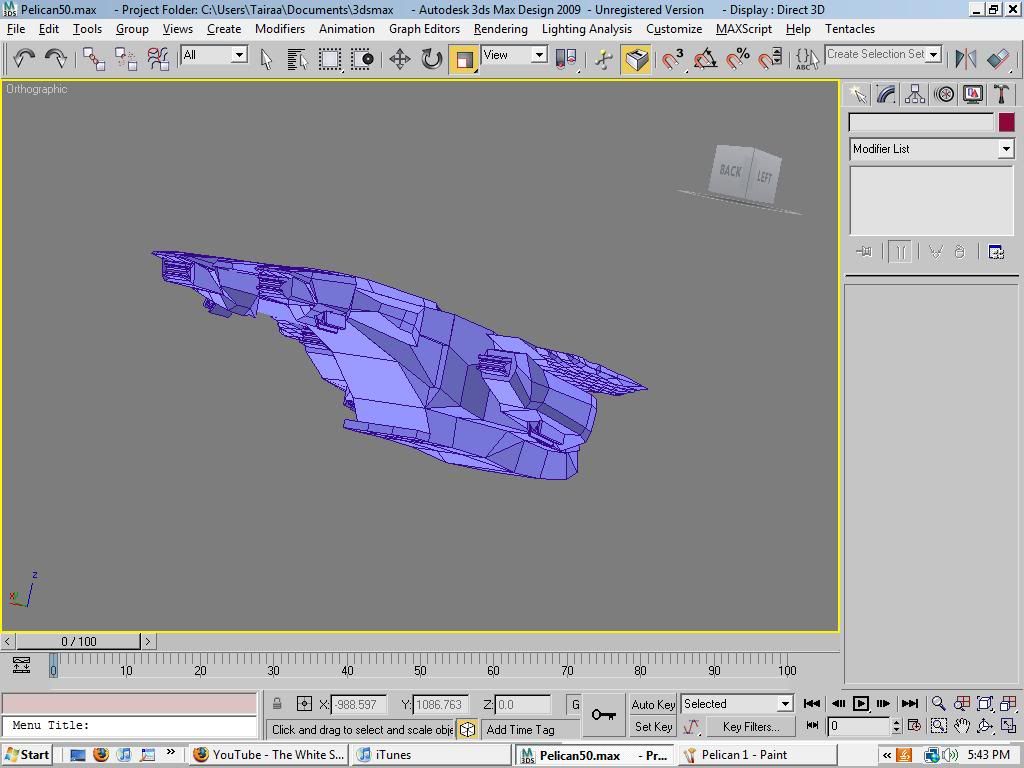
Task: Toggle Pin Stack in the modifier stack
Action: (864, 252)
